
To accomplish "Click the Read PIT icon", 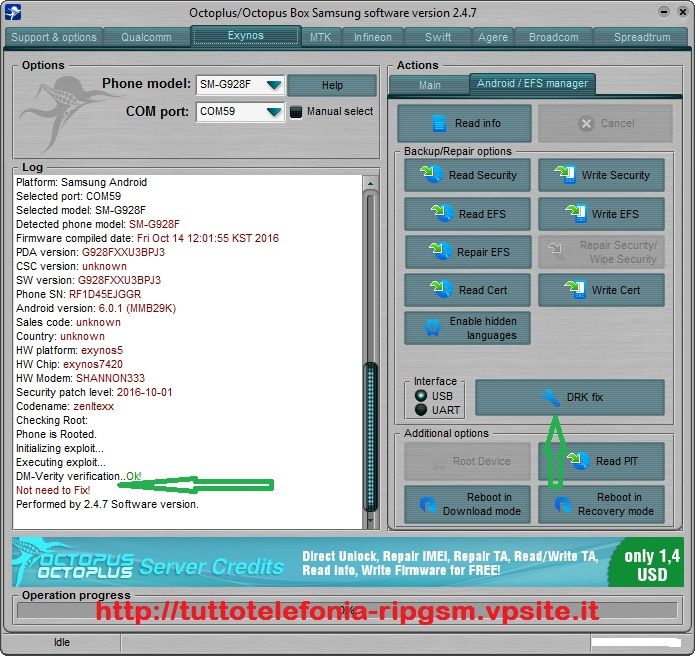I will coord(578,461).
